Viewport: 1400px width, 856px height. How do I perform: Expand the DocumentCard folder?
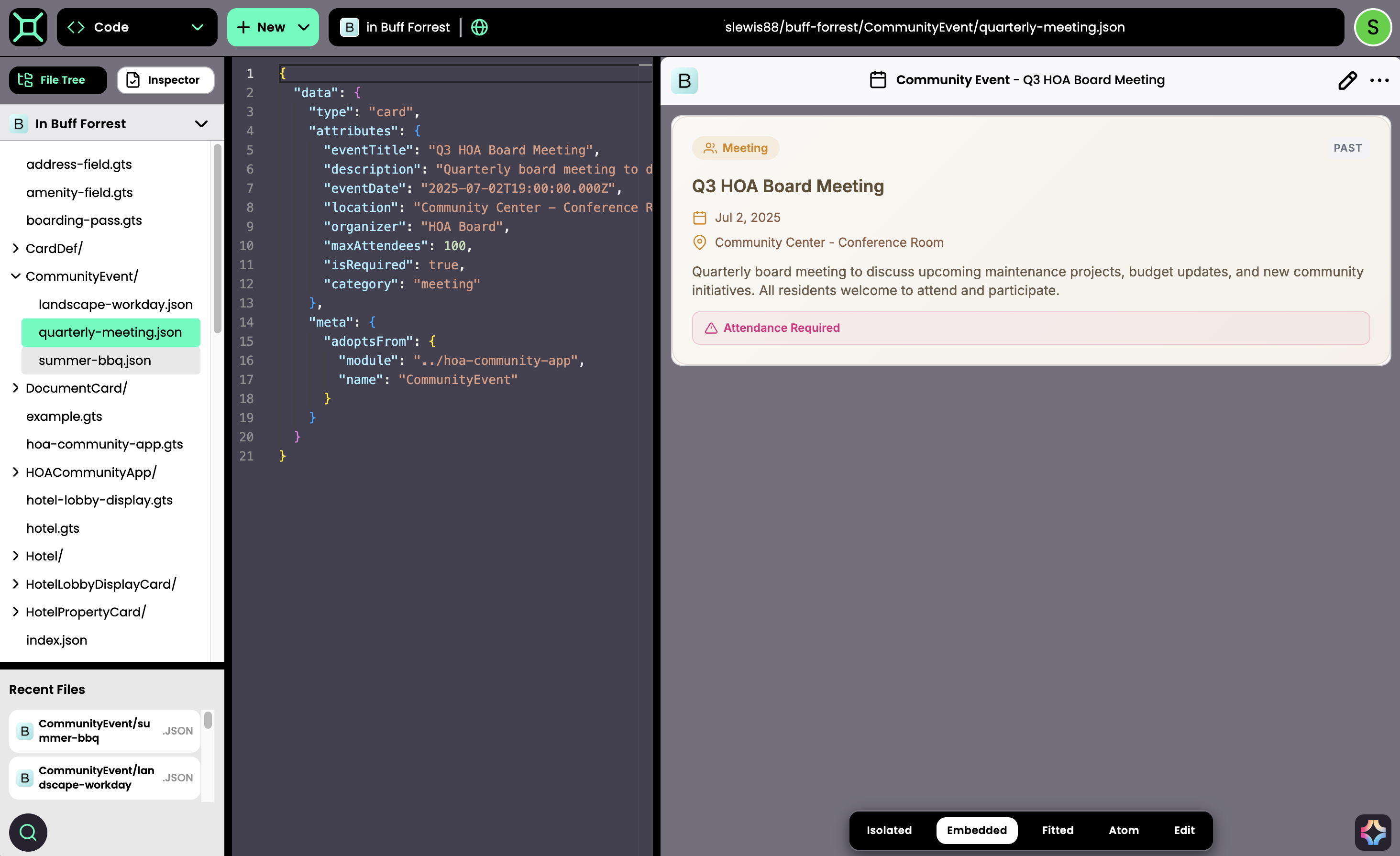pyautogui.click(x=16, y=388)
